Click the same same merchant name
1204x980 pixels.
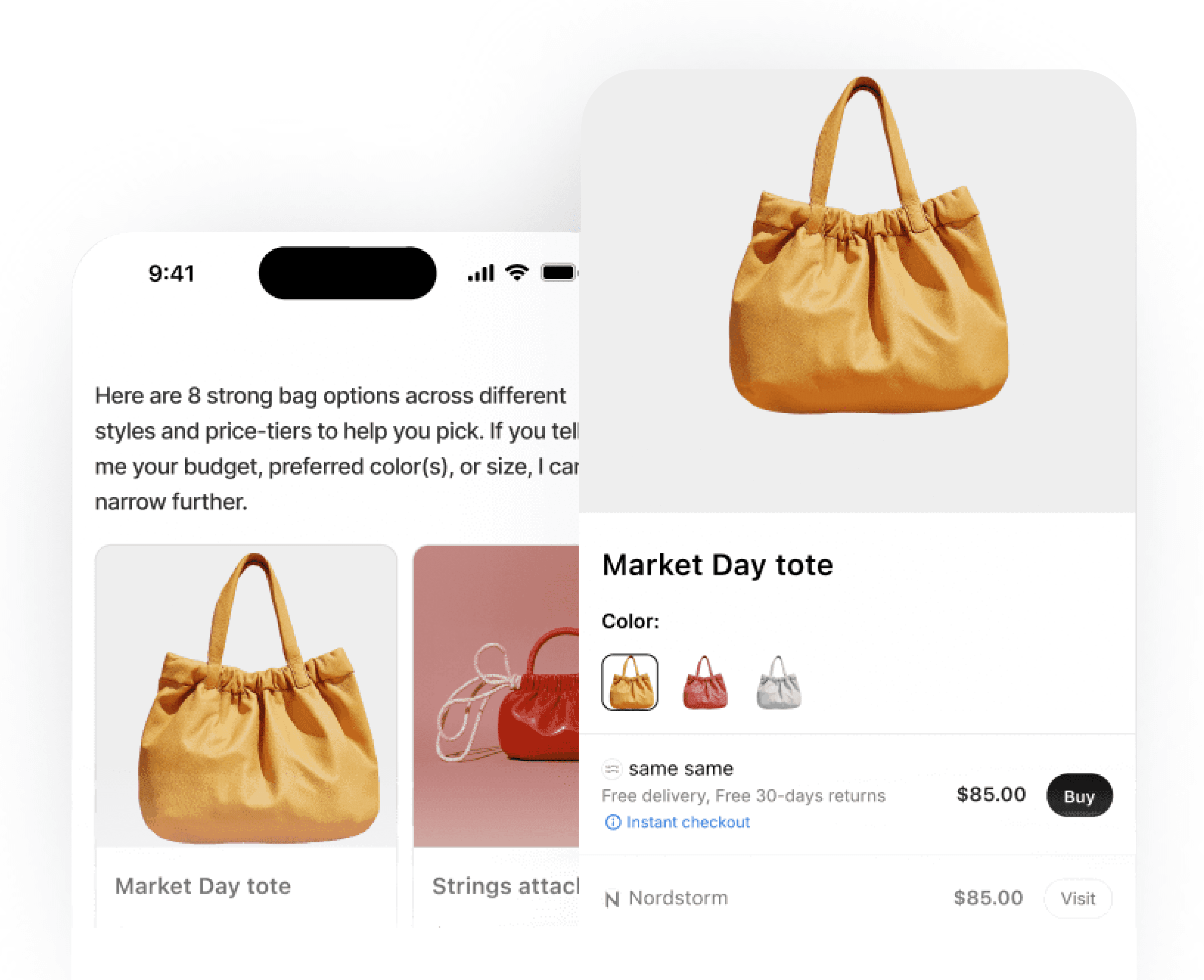point(681,768)
